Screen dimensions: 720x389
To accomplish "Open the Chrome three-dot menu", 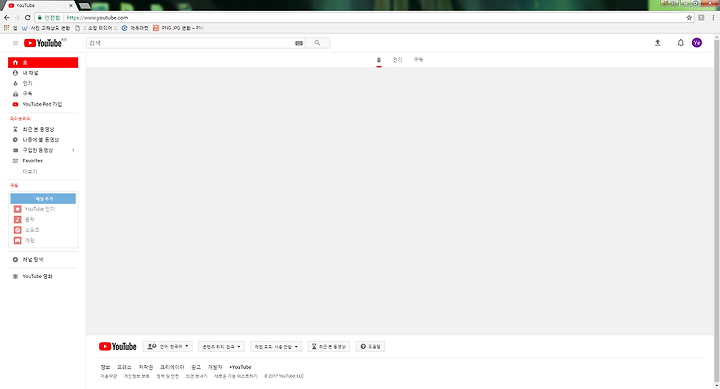I will (713, 17).
